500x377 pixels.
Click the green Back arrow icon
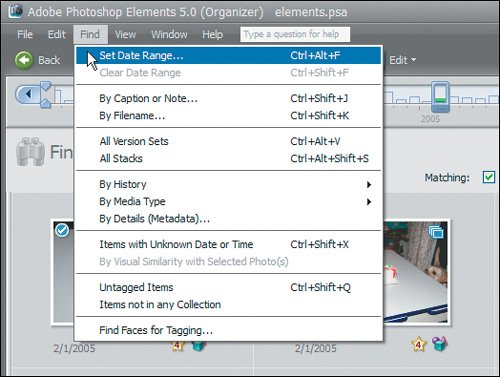click(x=24, y=60)
